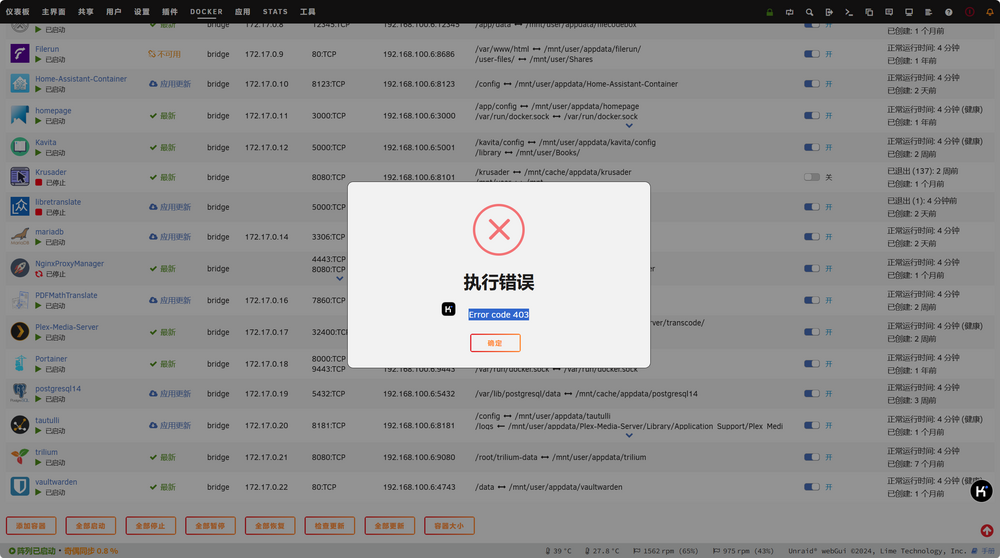Open the 应用 menu tab
Viewport: 1000px width, 558px height.
[242, 11]
